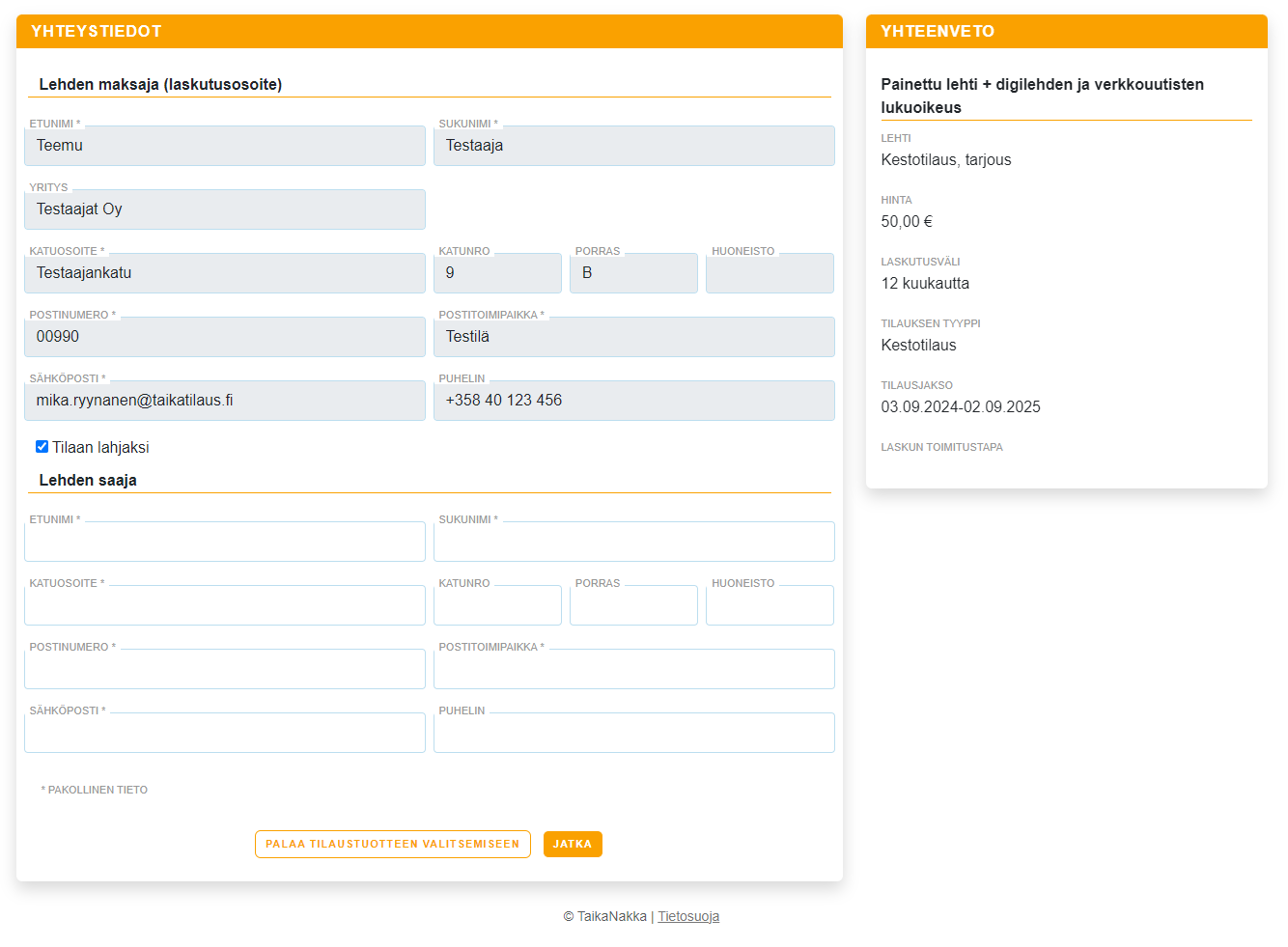Screen dimensions: 1288x947
Task: Click the YHTEYSTIEDOT panel header
Action: click(430, 31)
